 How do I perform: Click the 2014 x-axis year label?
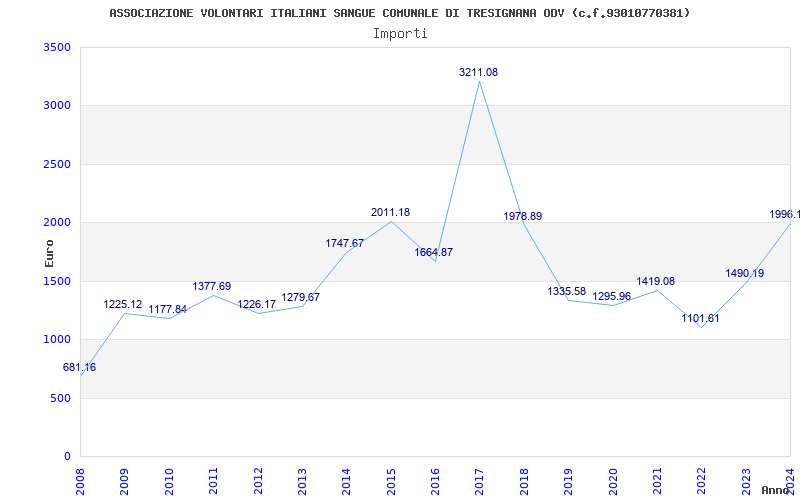tap(346, 481)
